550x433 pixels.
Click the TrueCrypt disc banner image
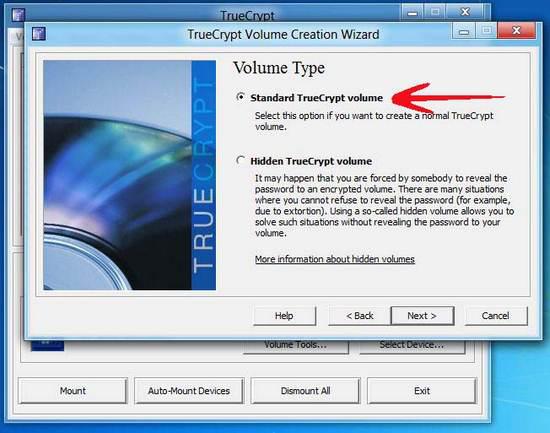click(x=129, y=175)
